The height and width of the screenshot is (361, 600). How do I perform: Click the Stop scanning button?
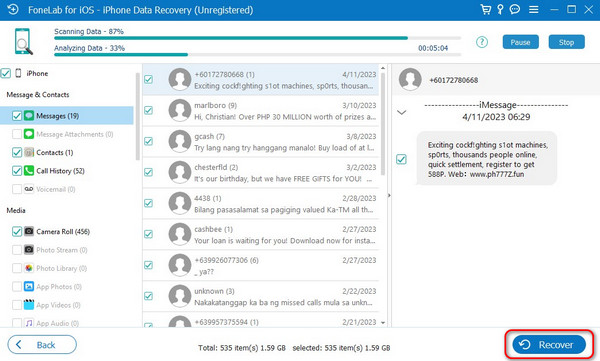566,42
